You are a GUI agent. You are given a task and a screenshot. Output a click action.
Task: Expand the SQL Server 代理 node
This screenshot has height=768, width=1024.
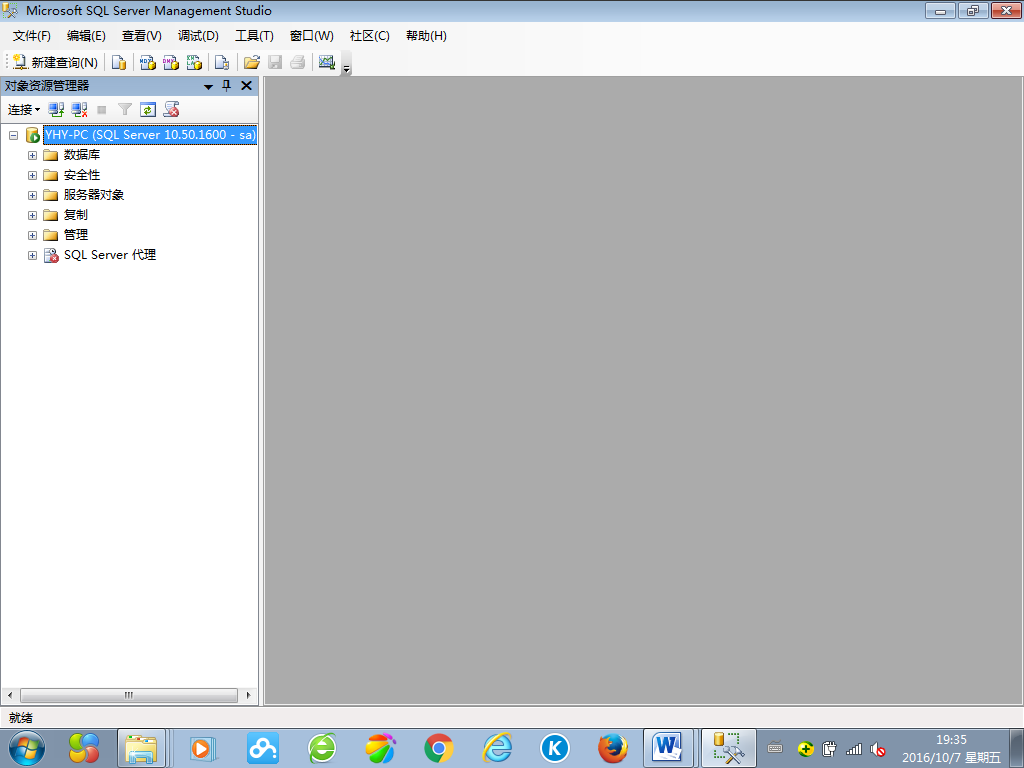pyautogui.click(x=32, y=255)
